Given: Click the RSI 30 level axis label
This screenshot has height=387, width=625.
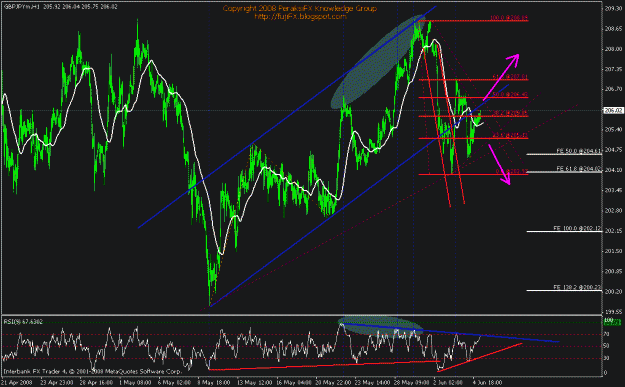Looking at the screenshot, I should tap(607, 358).
